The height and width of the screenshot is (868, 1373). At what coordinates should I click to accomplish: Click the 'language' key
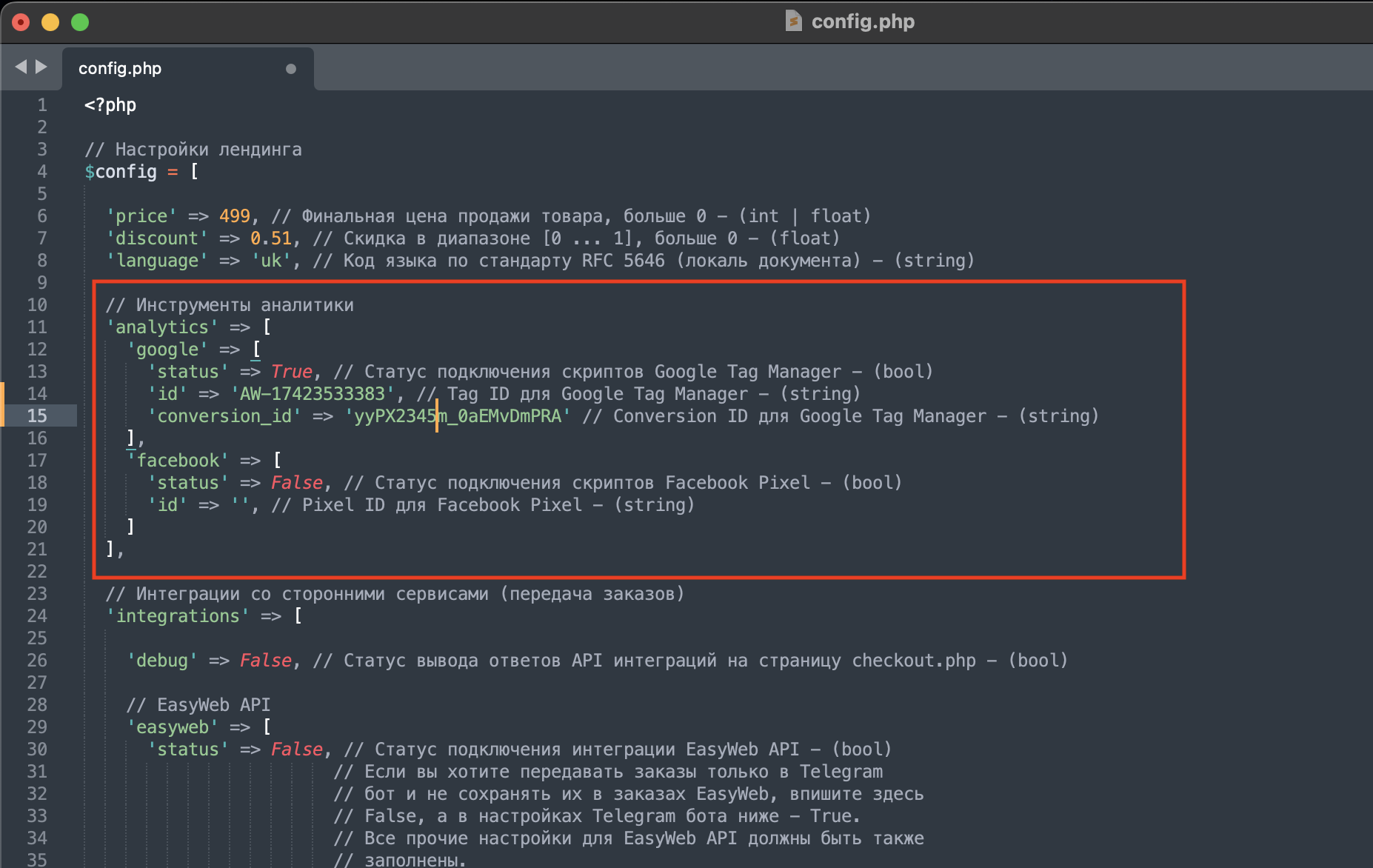tap(157, 261)
